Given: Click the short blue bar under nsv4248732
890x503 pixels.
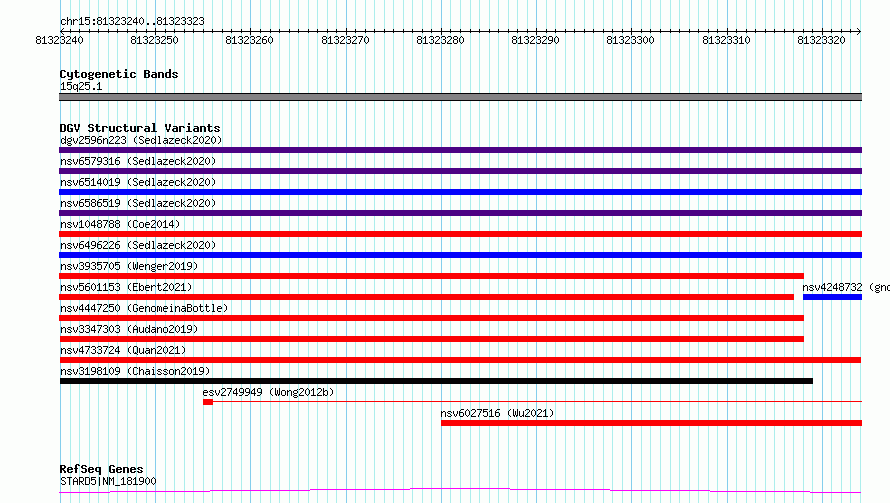Looking at the screenshot, I should [x=833, y=297].
